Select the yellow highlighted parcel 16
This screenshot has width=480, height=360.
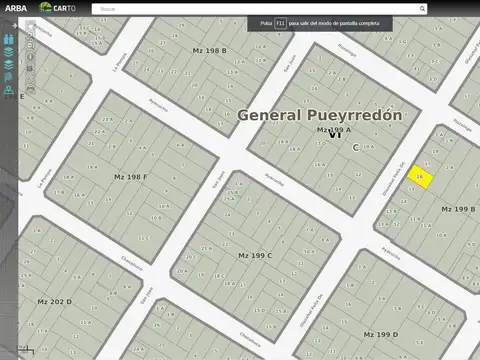pos(420,177)
